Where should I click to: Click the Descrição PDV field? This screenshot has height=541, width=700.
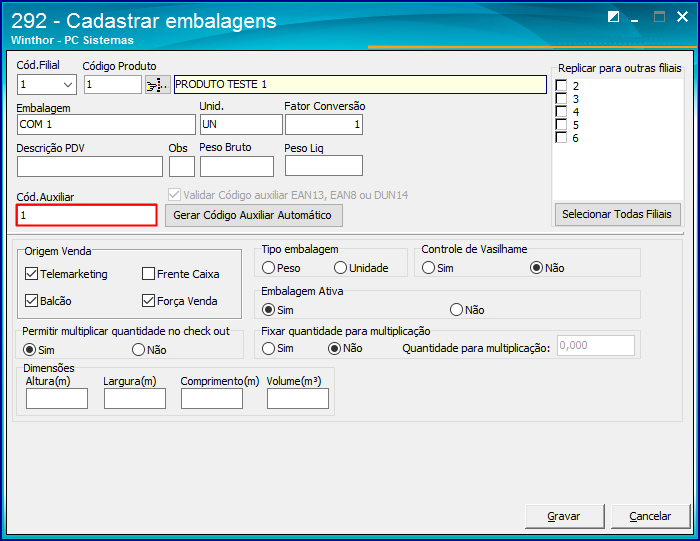[90, 166]
